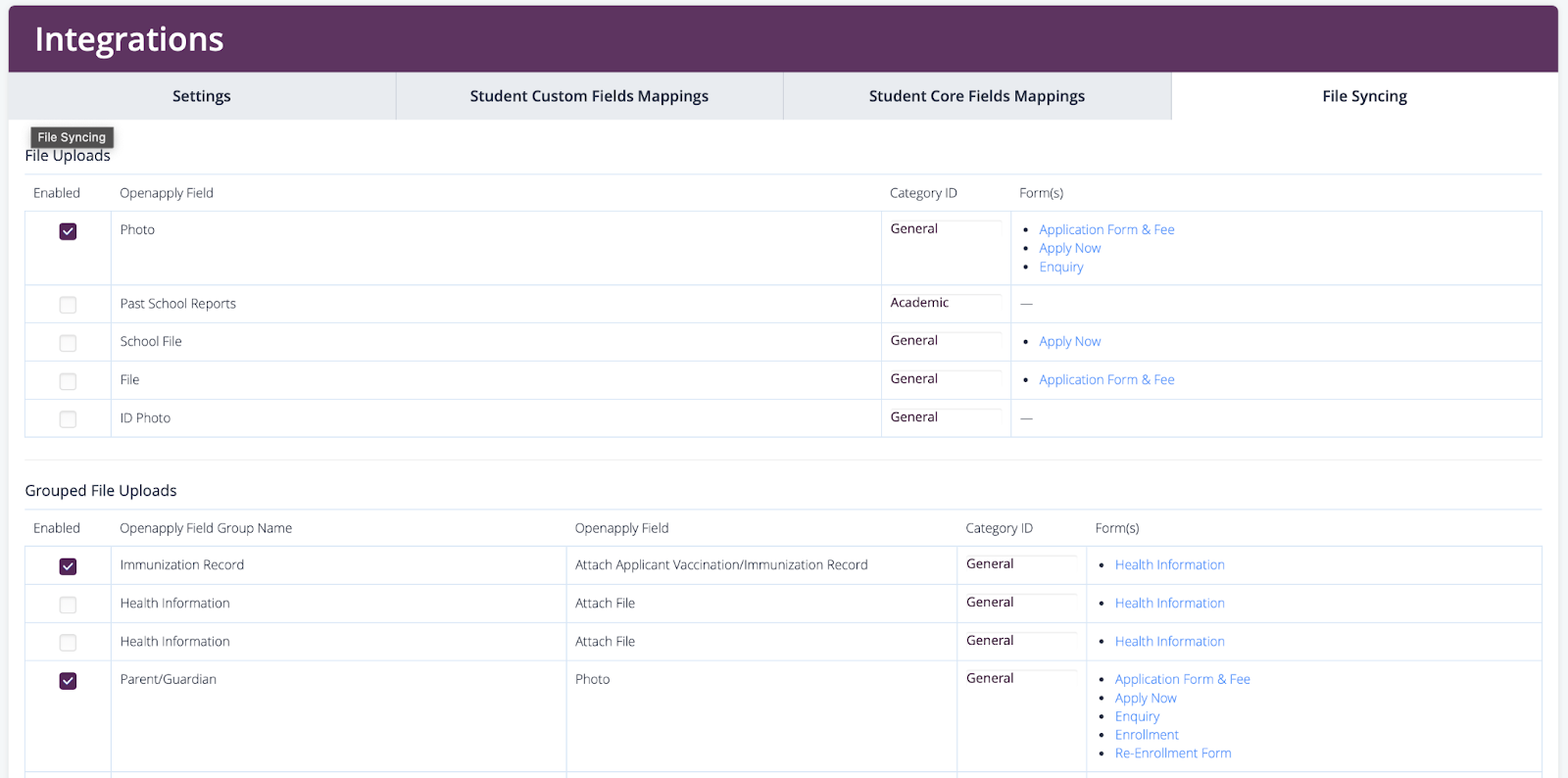Open Health Information link for Immunization Record
Viewport: 1568px width, 778px height.
point(1169,565)
